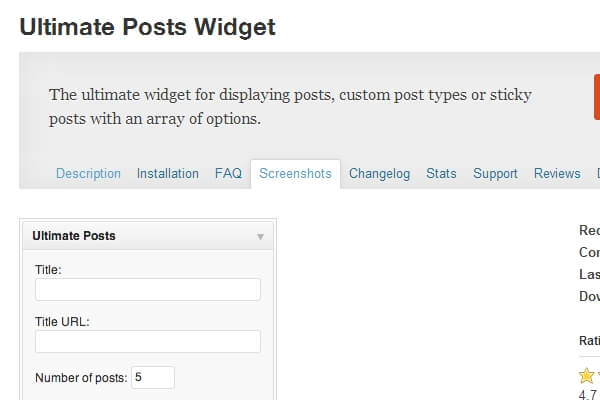Focus the Title input field
This screenshot has width=600, height=400.
click(x=148, y=290)
